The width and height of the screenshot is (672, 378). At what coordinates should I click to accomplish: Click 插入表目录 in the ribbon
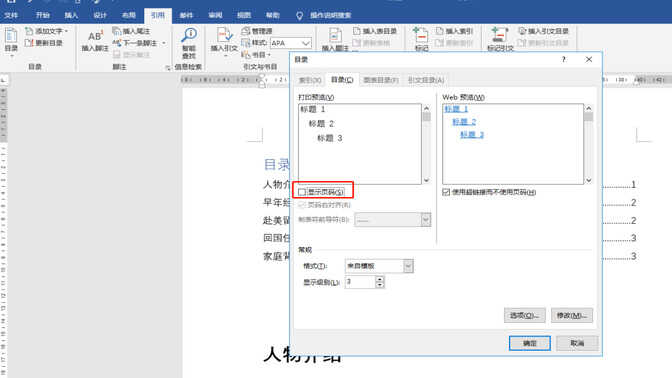(x=375, y=31)
